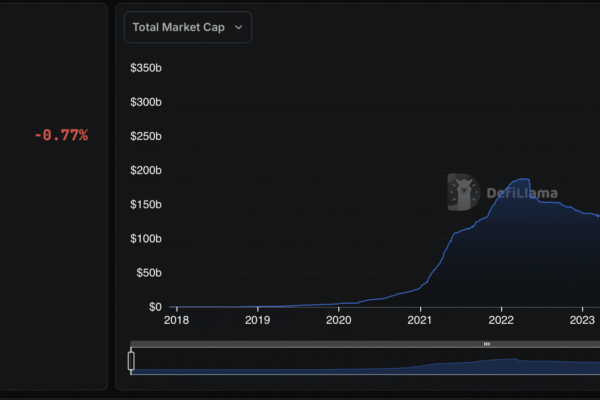600x400 pixels.
Task: Click the $350b y-axis label
Action: click(x=146, y=68)
